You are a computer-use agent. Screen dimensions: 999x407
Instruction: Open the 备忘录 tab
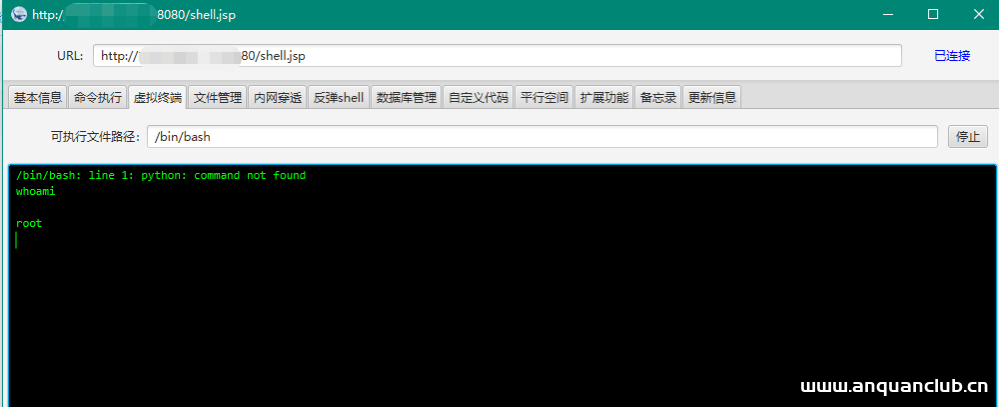pyautogui.click(x=658, y=98)
